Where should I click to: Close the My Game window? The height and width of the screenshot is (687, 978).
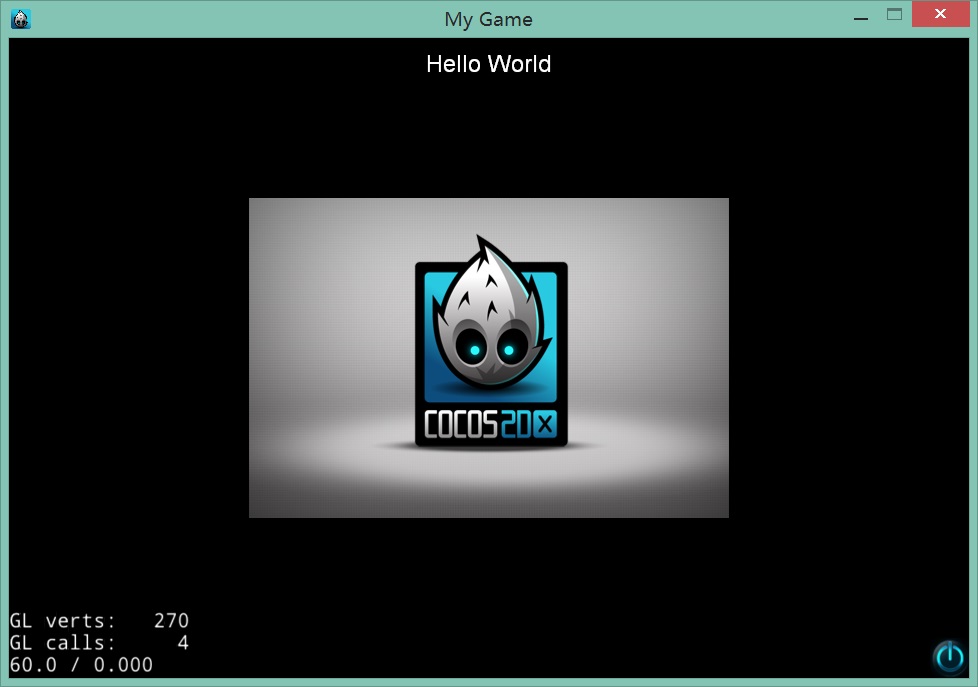[x=941, y=14]
